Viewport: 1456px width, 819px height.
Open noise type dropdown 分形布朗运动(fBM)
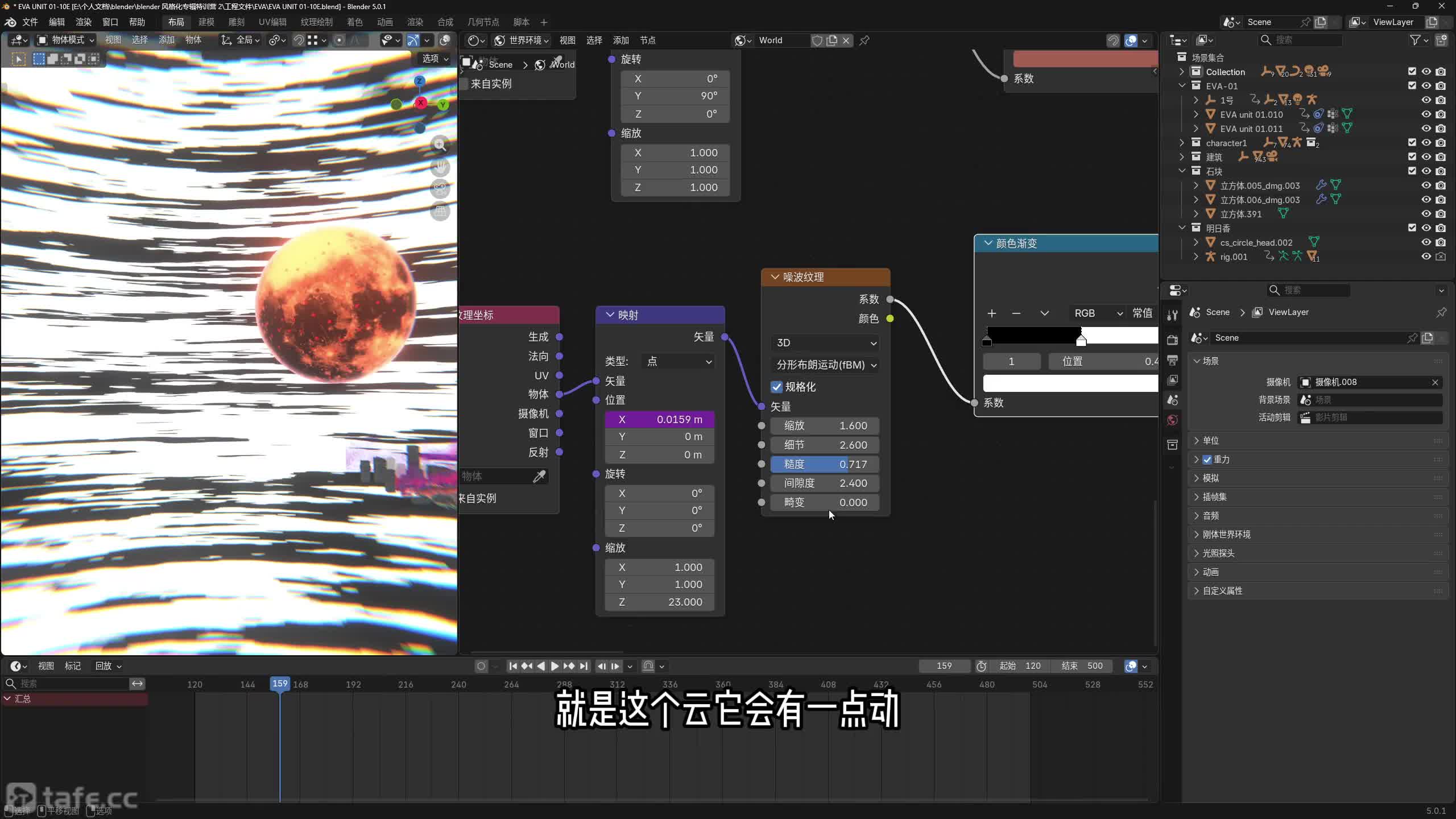coord(825,365)
